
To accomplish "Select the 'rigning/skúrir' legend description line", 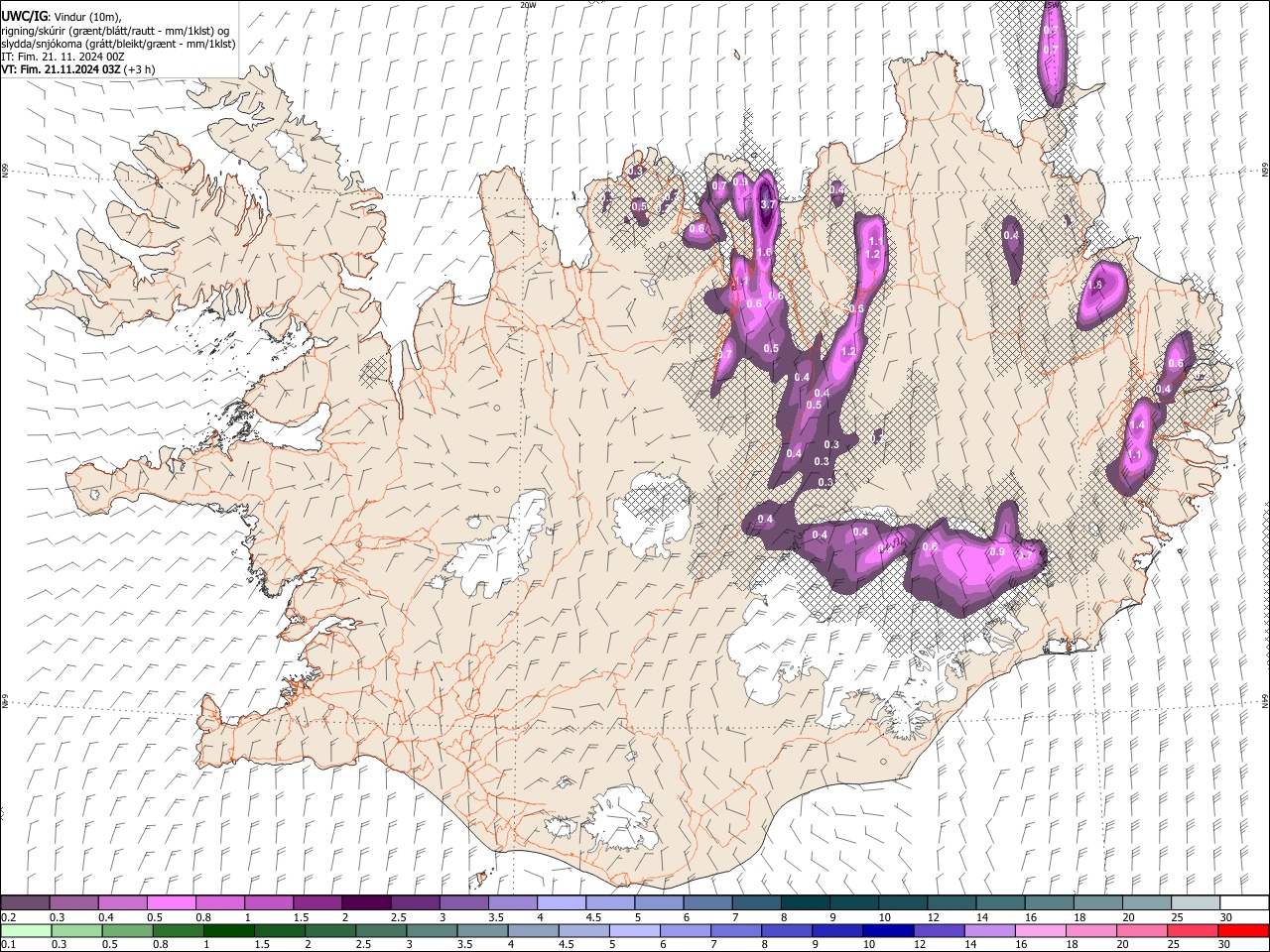I will pos(115,31).
